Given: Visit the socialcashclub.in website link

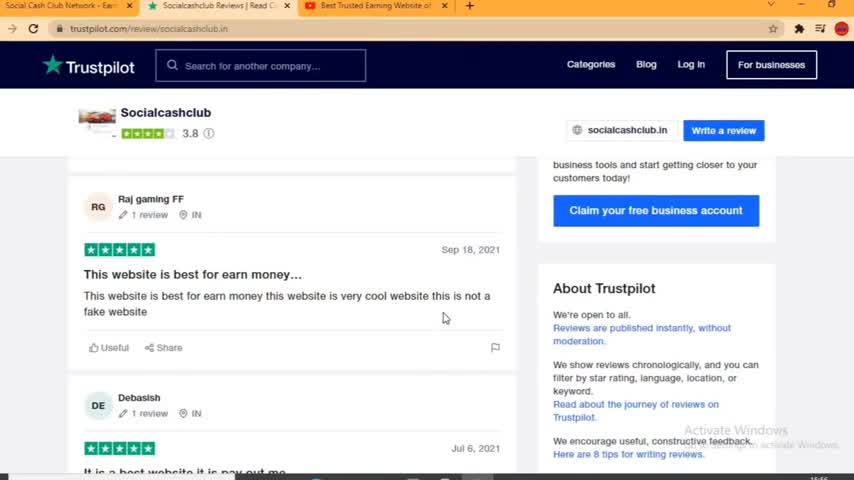Looking at the screenshot, I should click(x=621, y=130).
